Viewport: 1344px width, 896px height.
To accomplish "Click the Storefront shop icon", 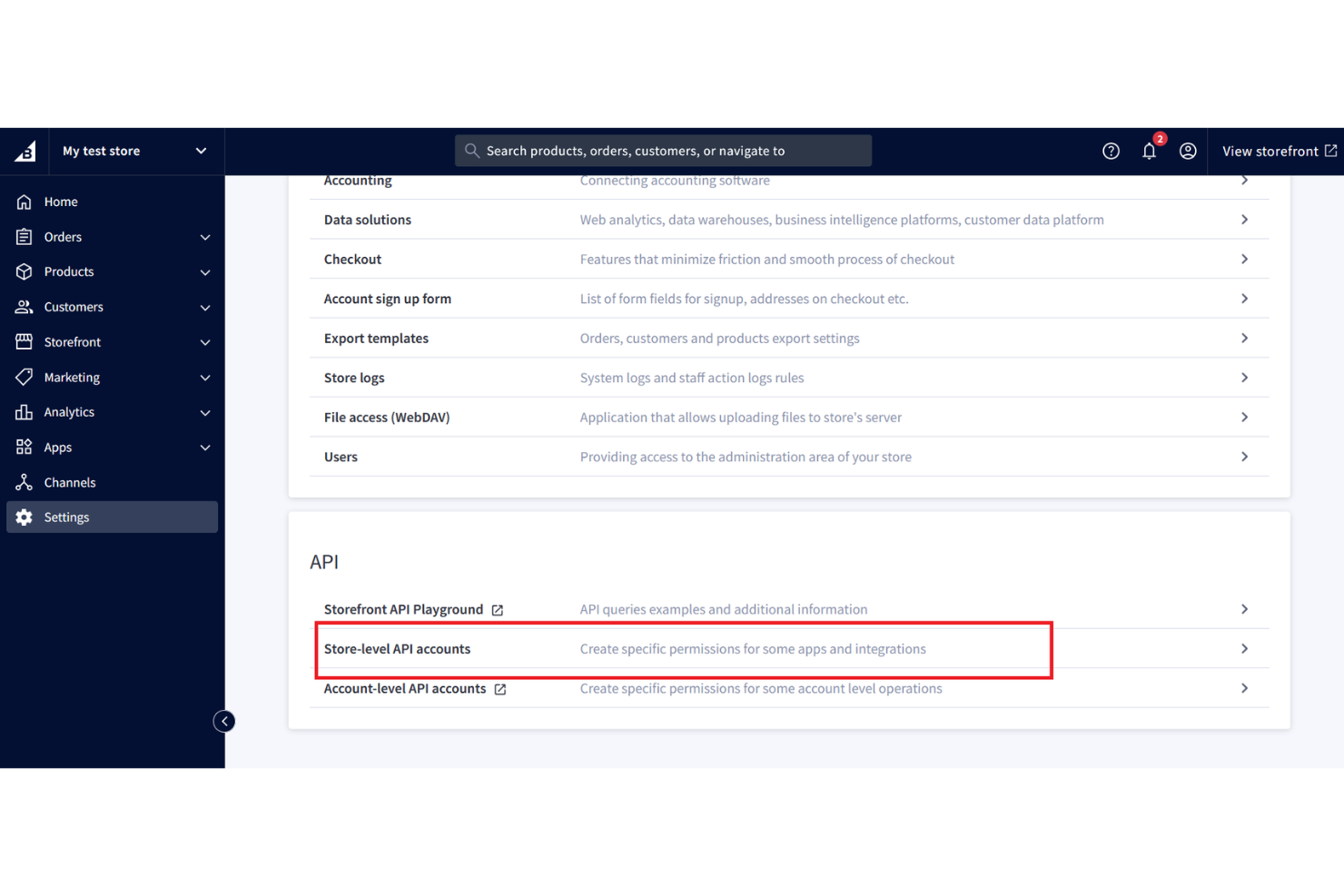I will click(x=25, y=342).
